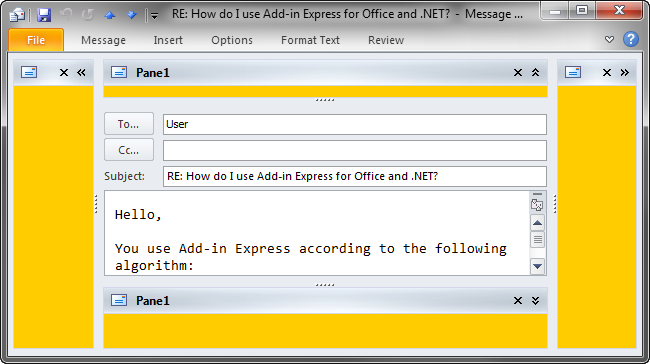
Task: Collapse the top Pane1 with double up chevron
Action: click(x=536, y=73)
